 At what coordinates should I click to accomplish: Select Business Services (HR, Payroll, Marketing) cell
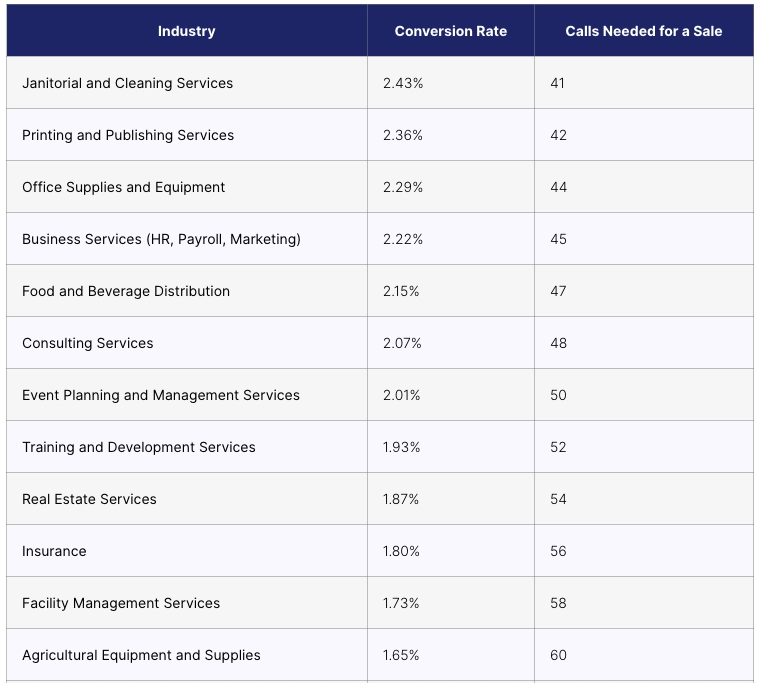pyautogui.click(x=161, y=239)
